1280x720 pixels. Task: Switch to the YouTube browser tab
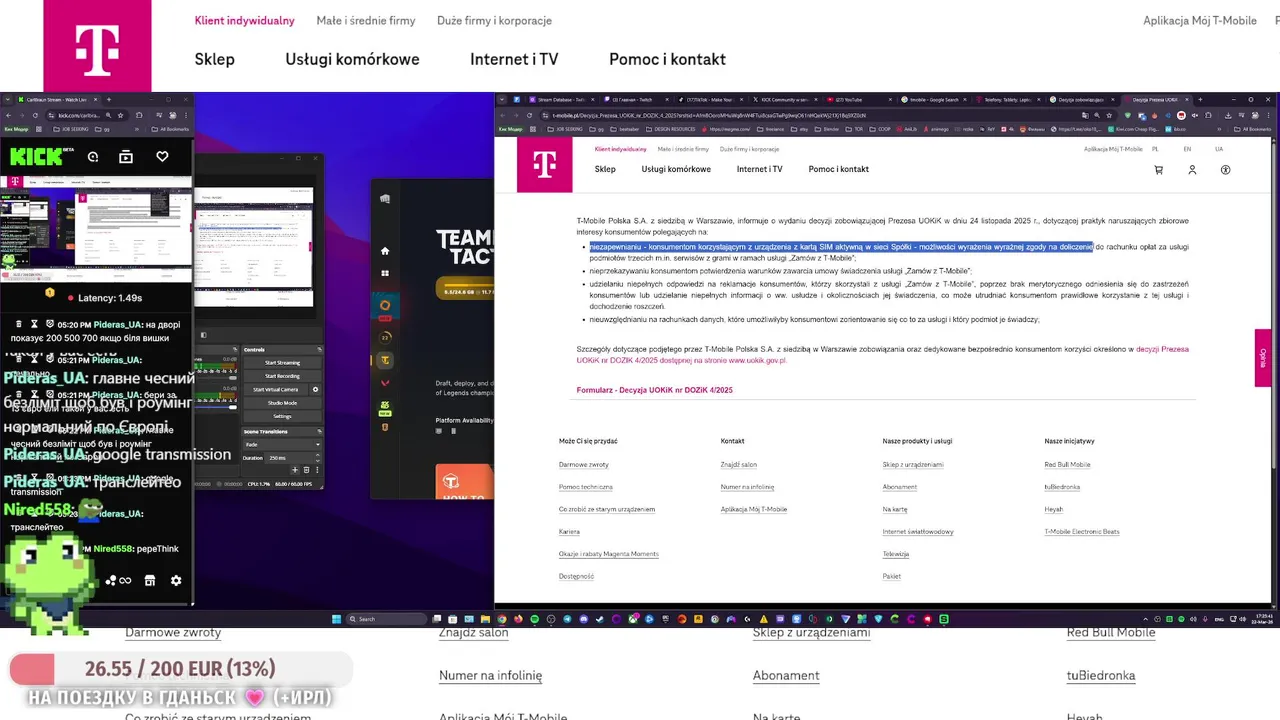coord(860,100)
